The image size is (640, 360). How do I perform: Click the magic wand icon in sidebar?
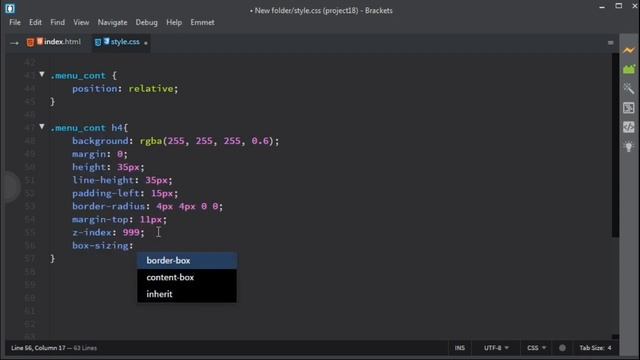(629, 88)
